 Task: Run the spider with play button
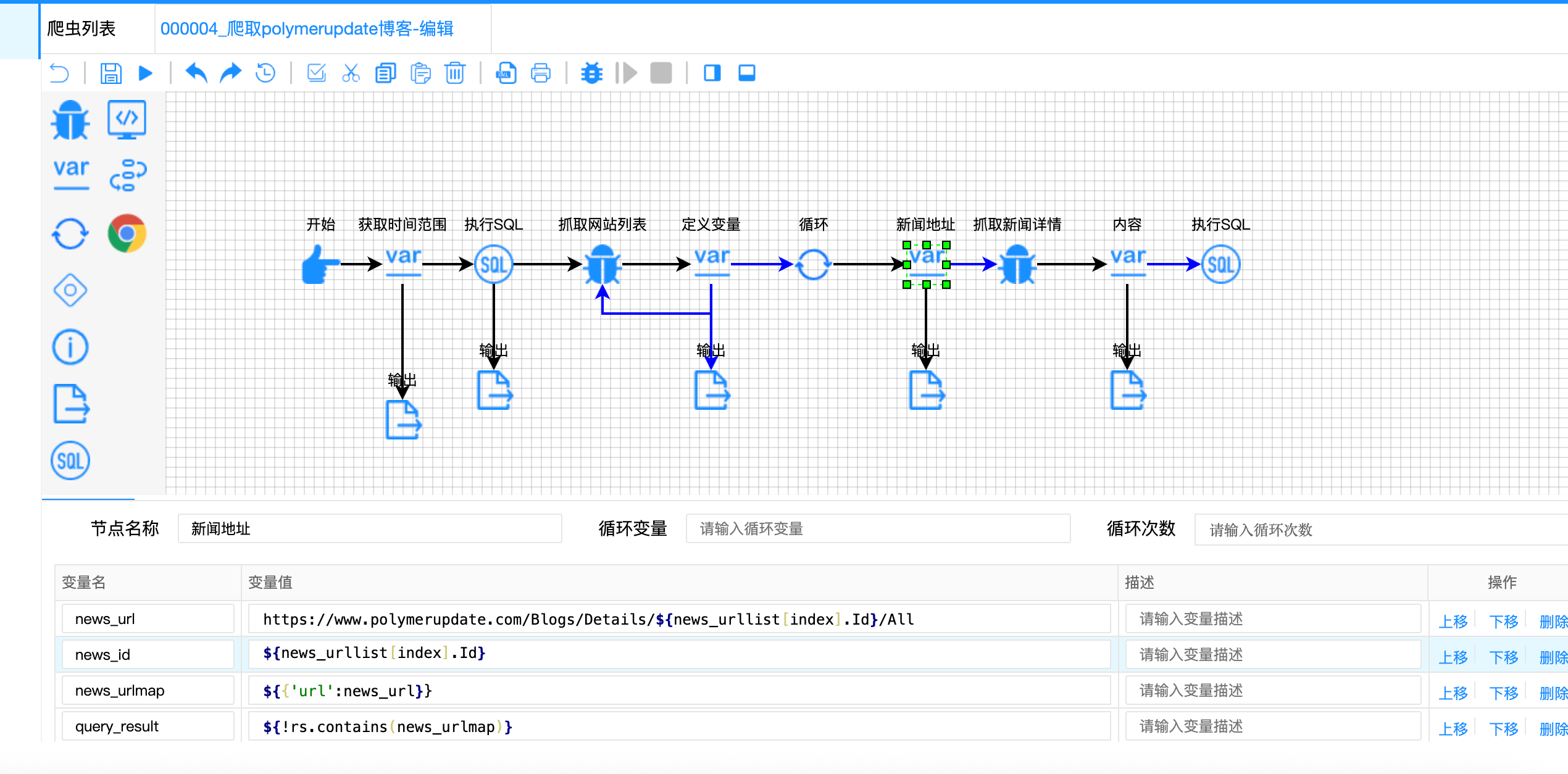tap(146, 73)
